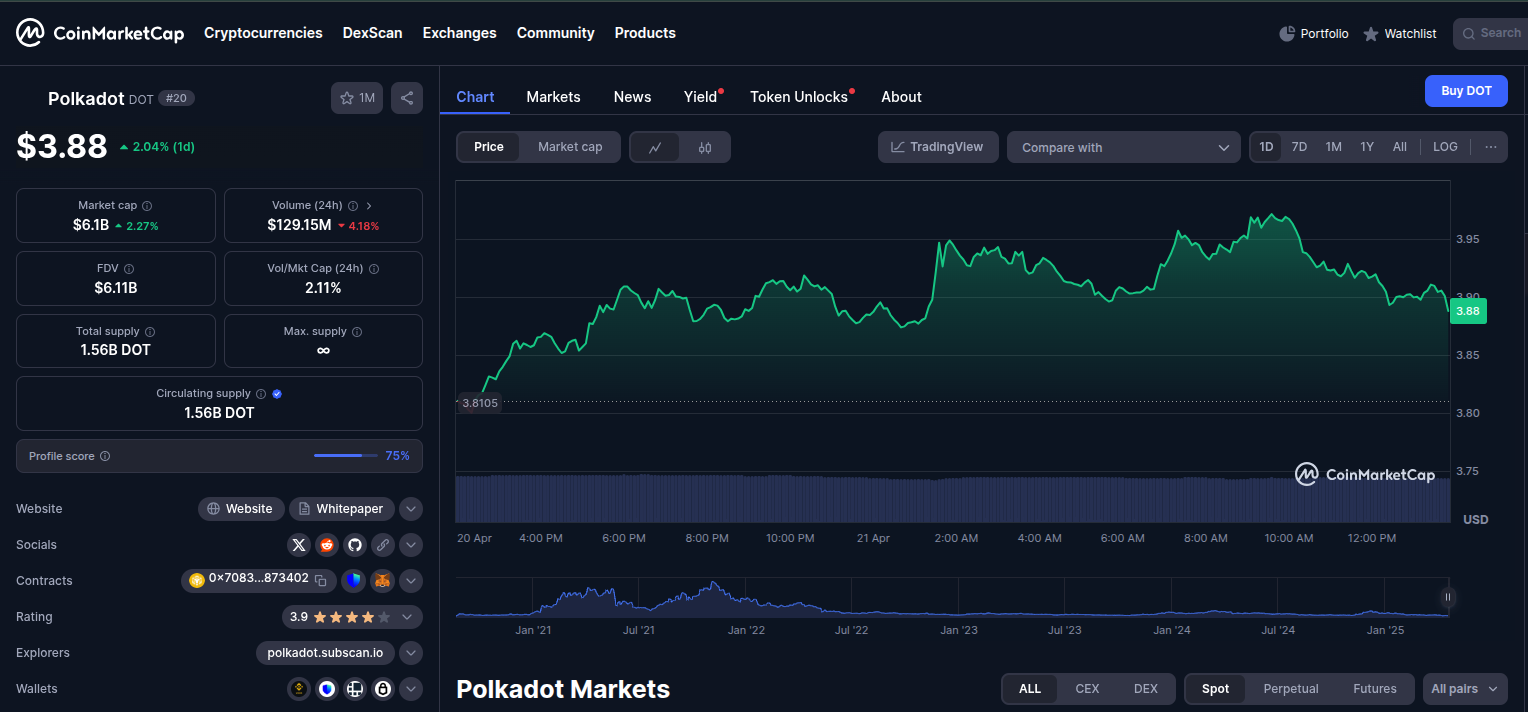
Task: Set chart range to All
Action: click(x=1400, y=147)
